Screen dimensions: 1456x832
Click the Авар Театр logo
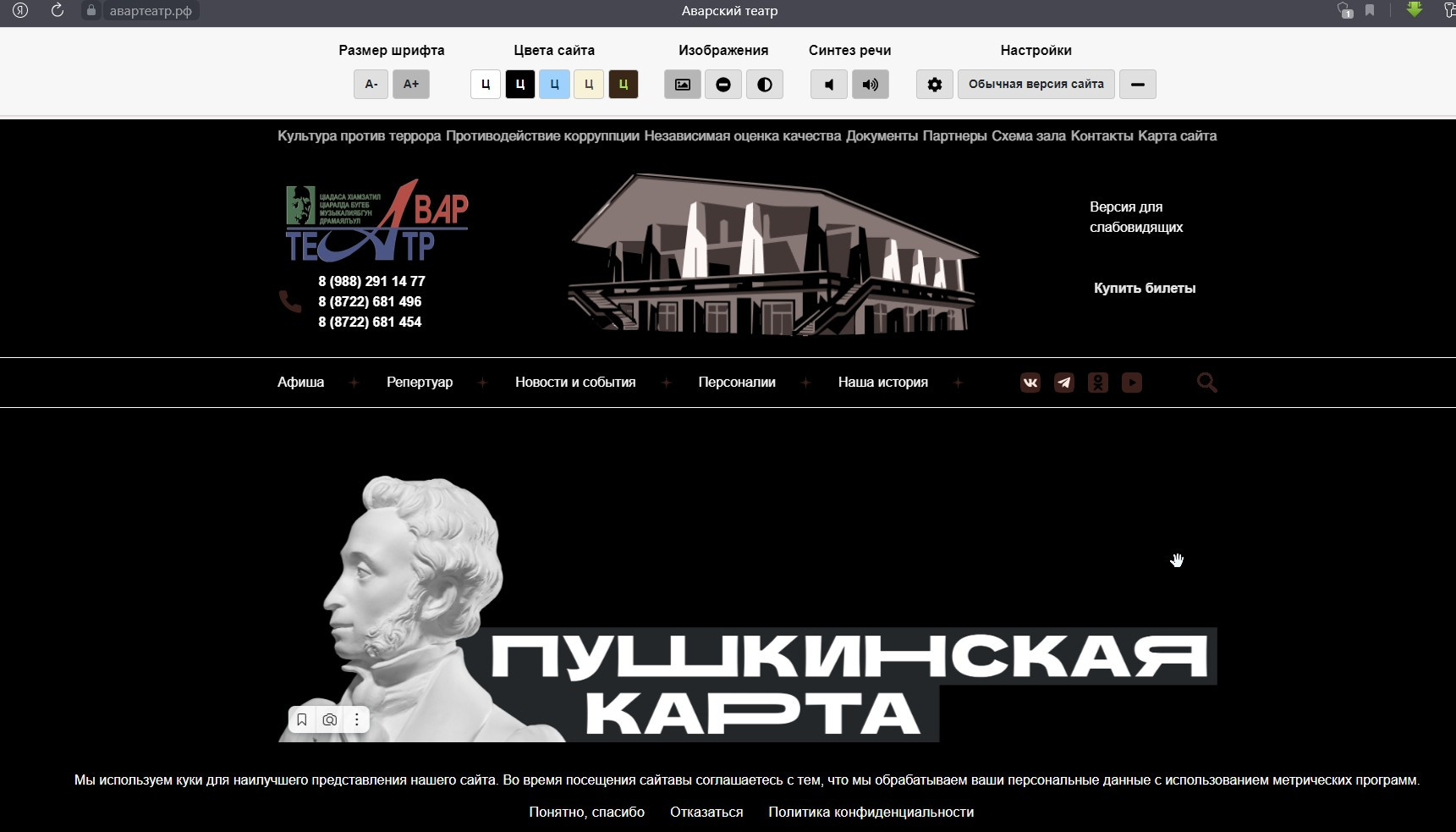coord(376,220)
